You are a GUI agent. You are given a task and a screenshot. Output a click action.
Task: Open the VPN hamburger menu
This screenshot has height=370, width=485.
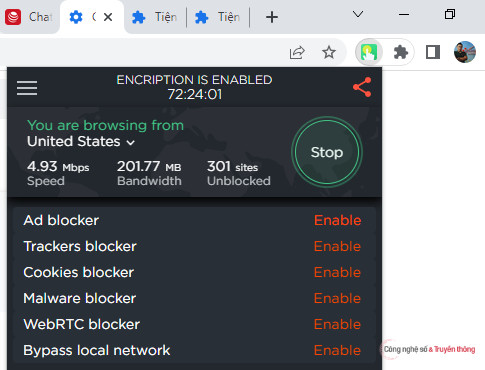(27, 88)
